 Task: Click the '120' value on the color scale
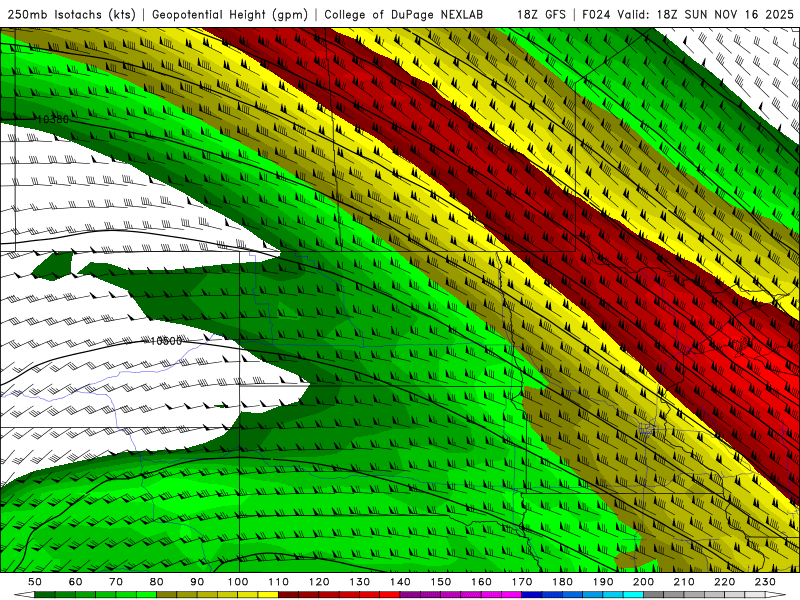[x=319, y=582]
